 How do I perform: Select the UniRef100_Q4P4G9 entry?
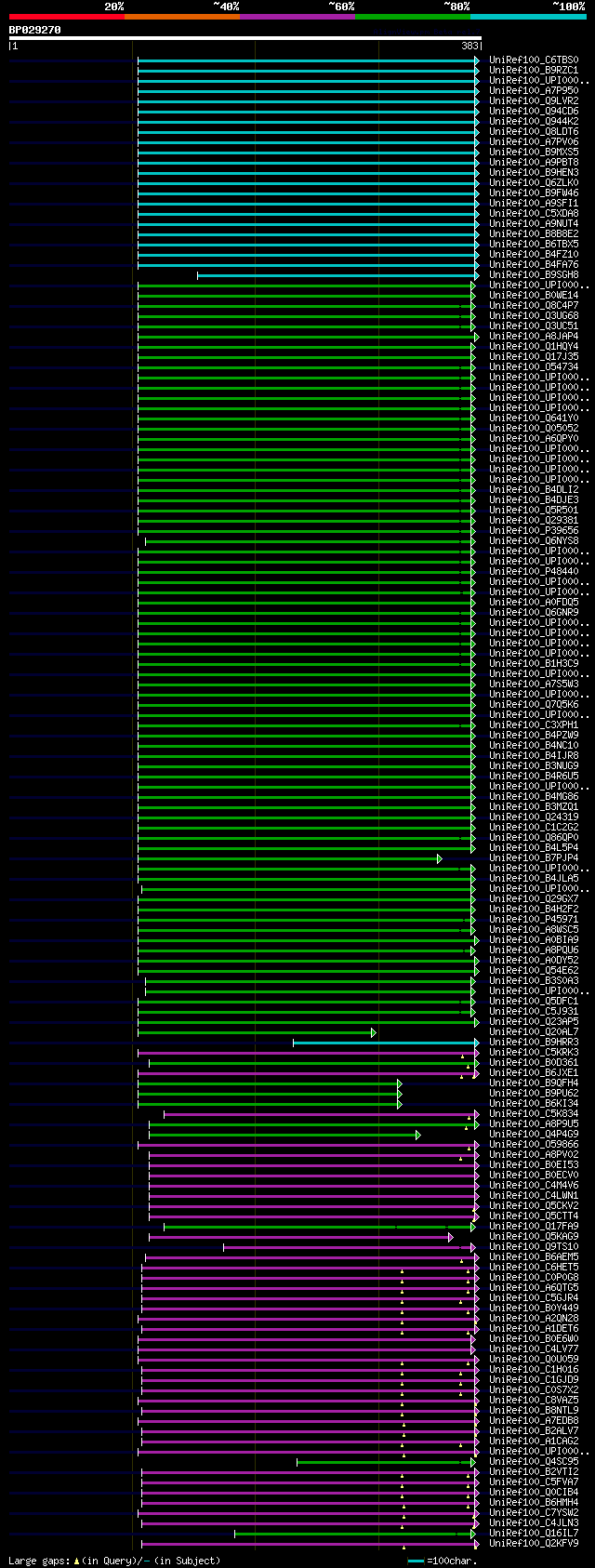[534, 1135]
